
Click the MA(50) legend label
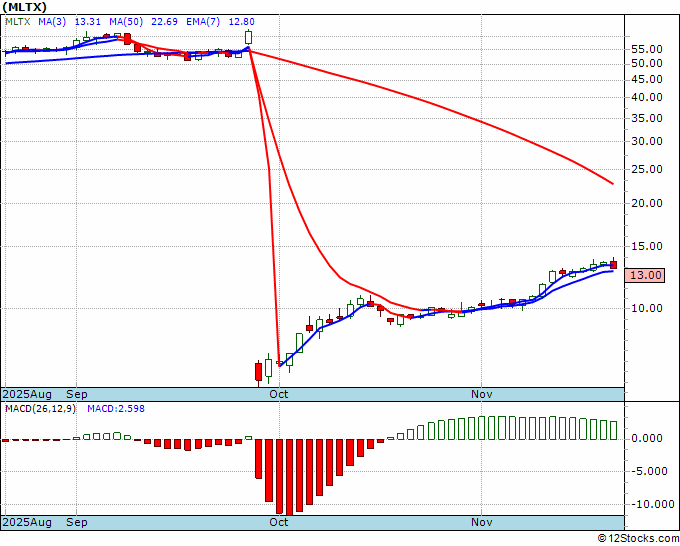pos(126,22)
